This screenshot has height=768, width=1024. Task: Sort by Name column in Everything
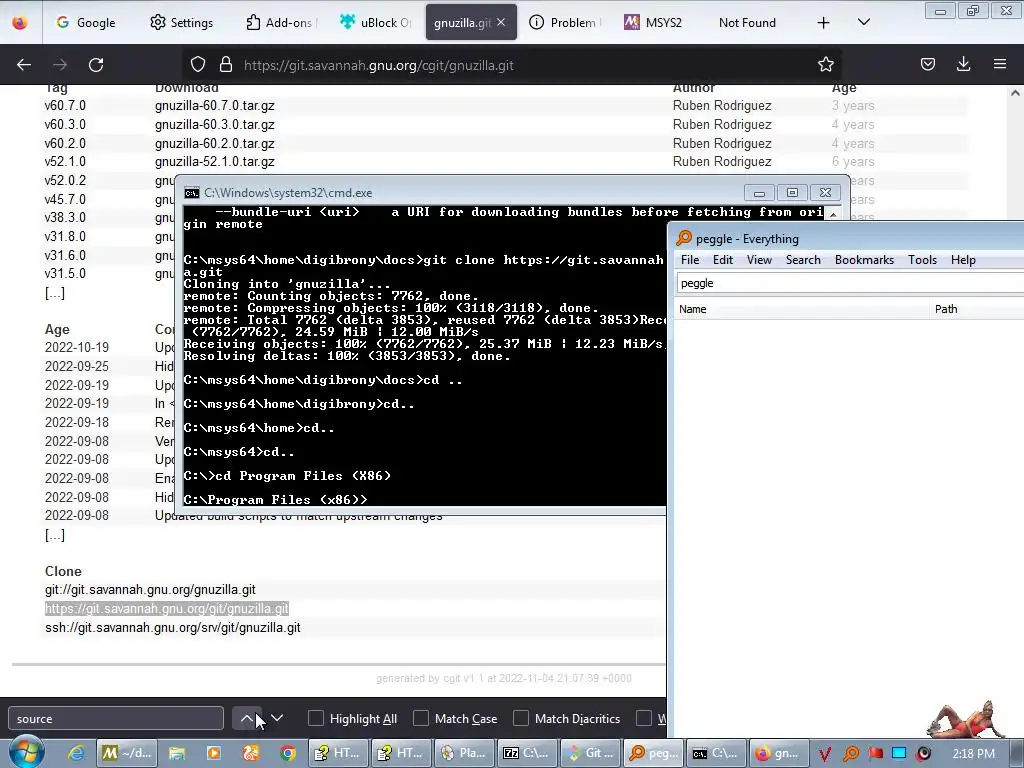(x=802, y=309)
